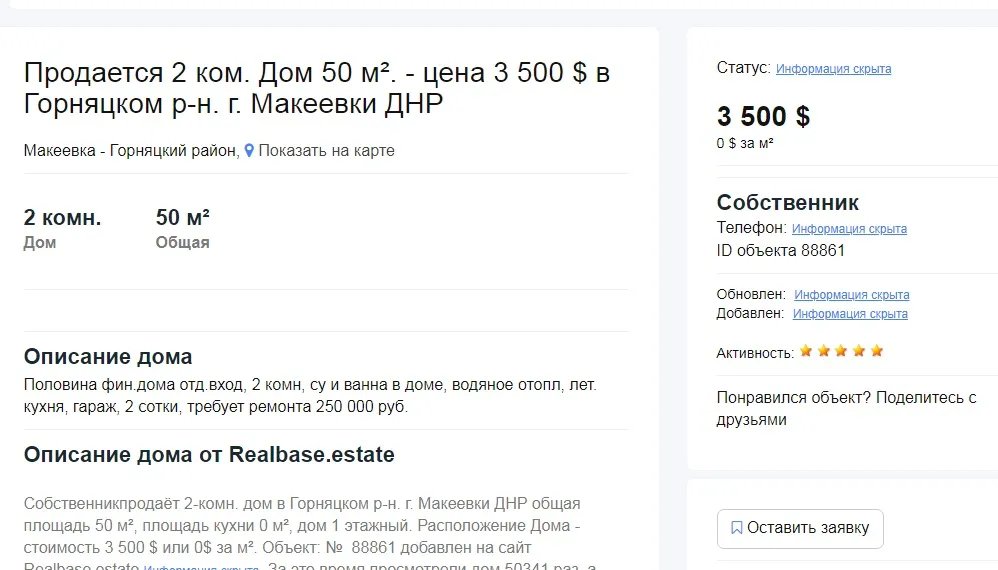Click the bookmark icon on Оставить заявку
This screenshot has height=570, width=998.
pos(736,528)
